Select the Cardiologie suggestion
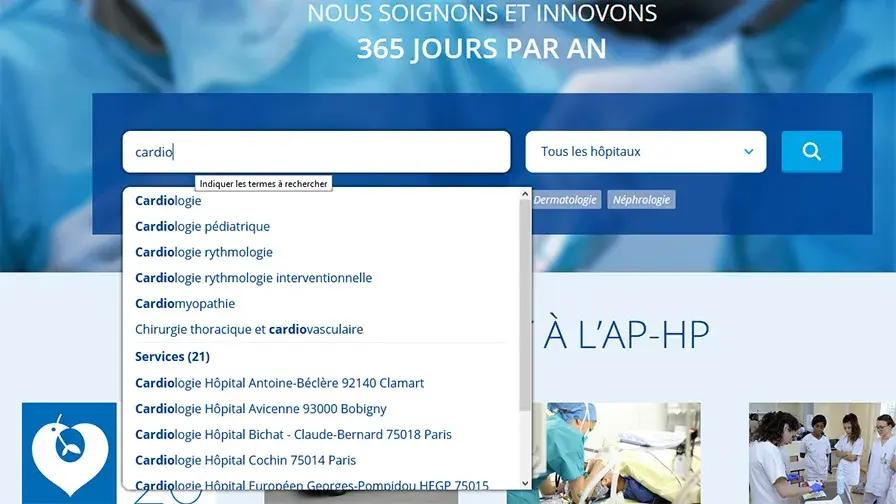 (168, 201)
